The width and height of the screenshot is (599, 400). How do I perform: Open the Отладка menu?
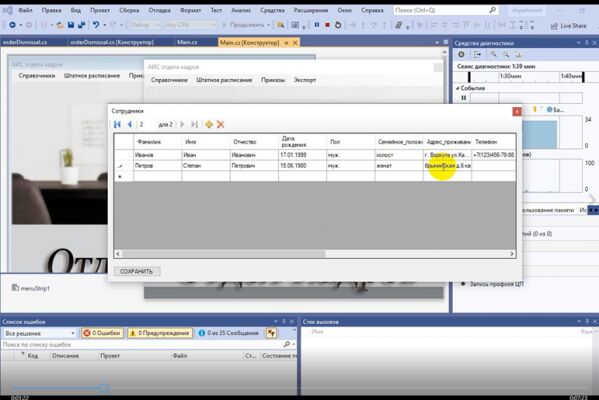159,10
